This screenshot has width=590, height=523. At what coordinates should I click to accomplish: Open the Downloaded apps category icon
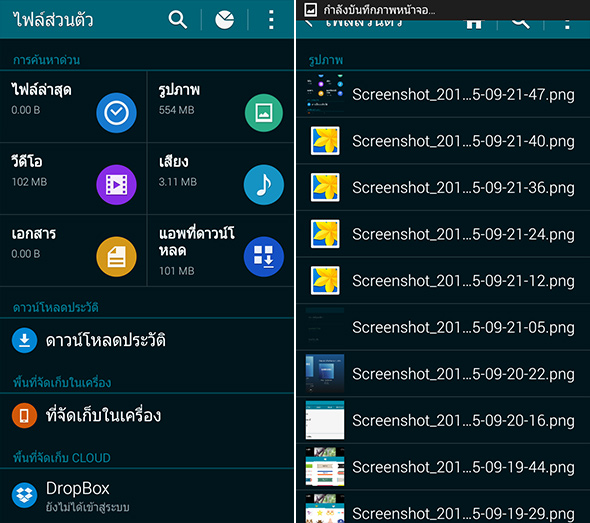(264, 257)
